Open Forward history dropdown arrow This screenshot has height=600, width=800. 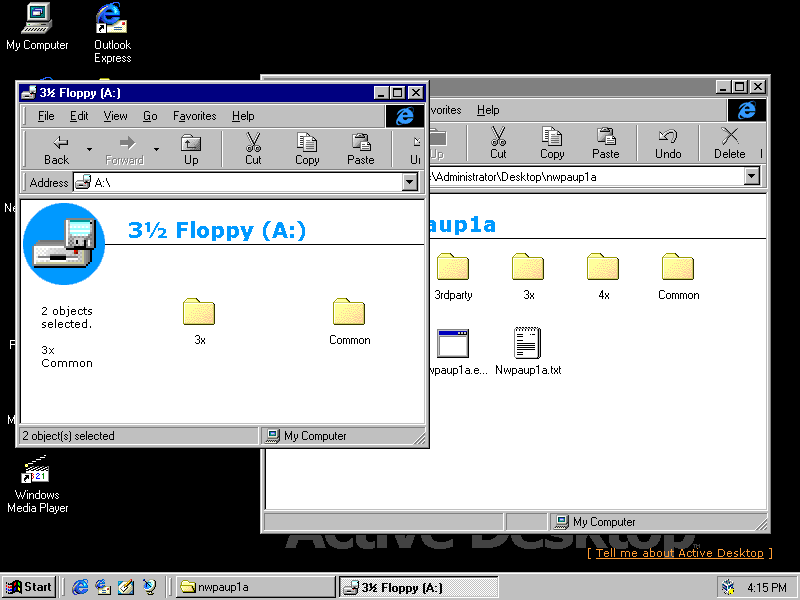click(157, 149)
